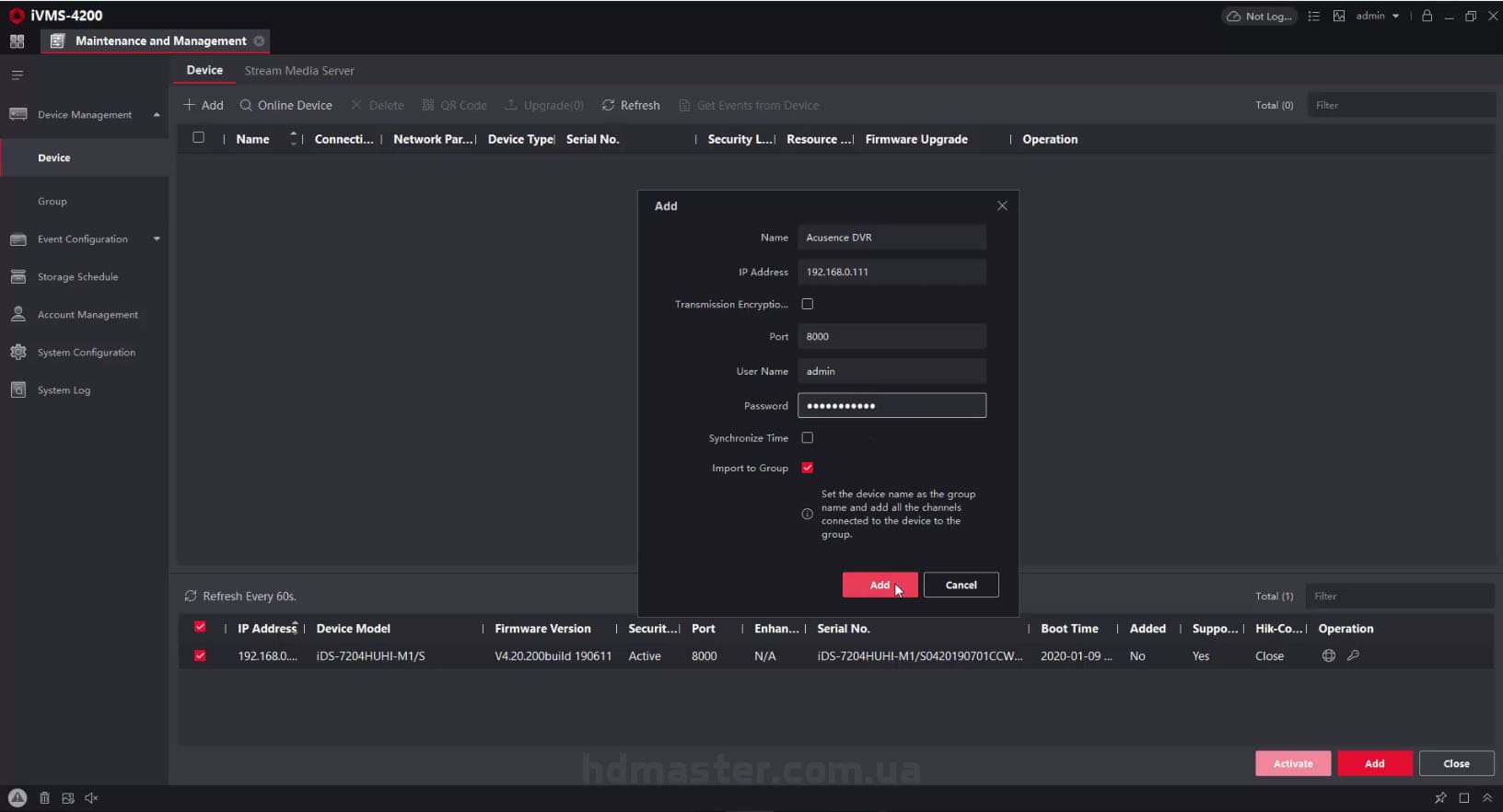Click Online Device in the toolbar

pos(285,105)
